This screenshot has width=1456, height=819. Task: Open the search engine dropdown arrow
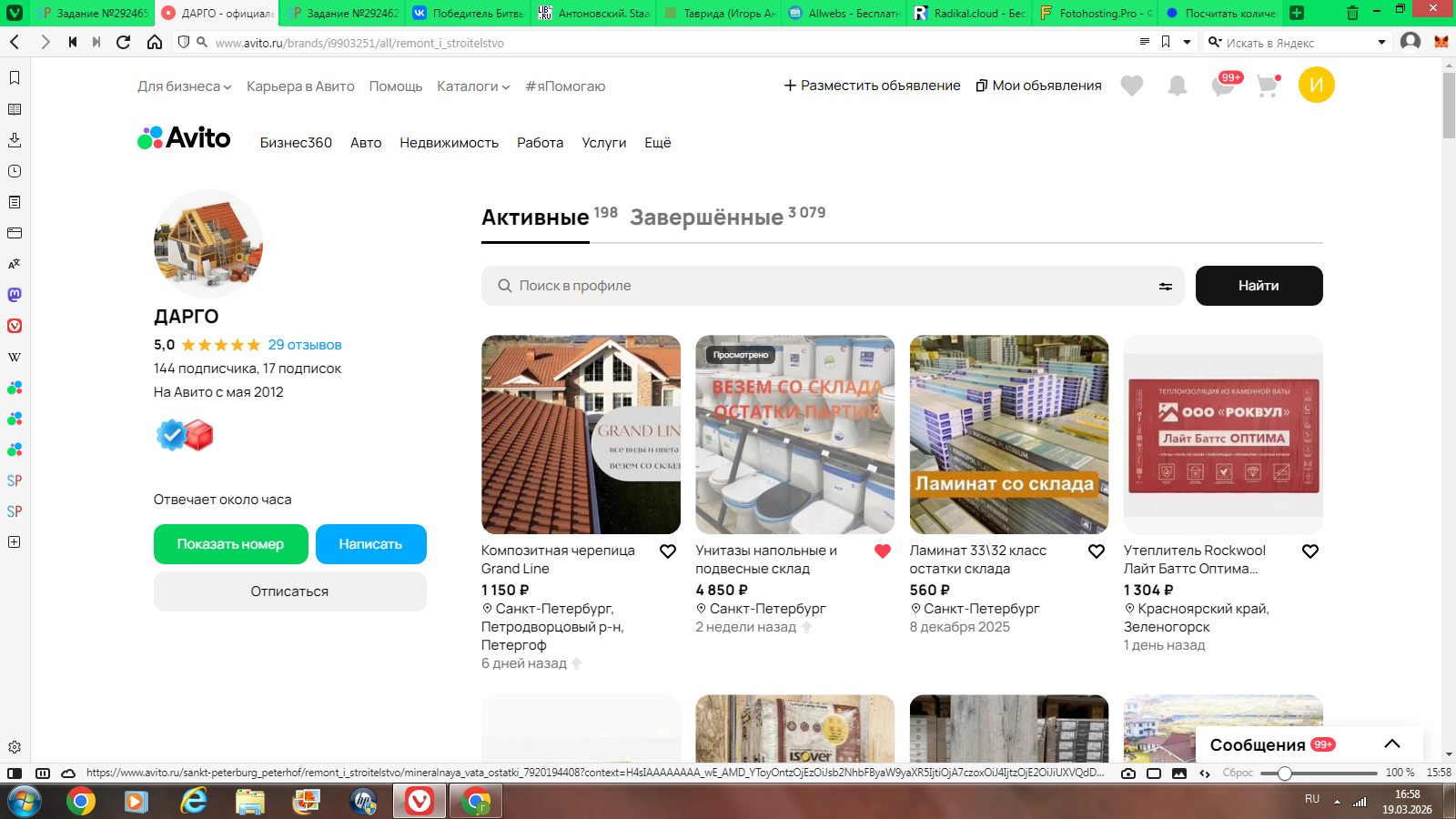1381,42
